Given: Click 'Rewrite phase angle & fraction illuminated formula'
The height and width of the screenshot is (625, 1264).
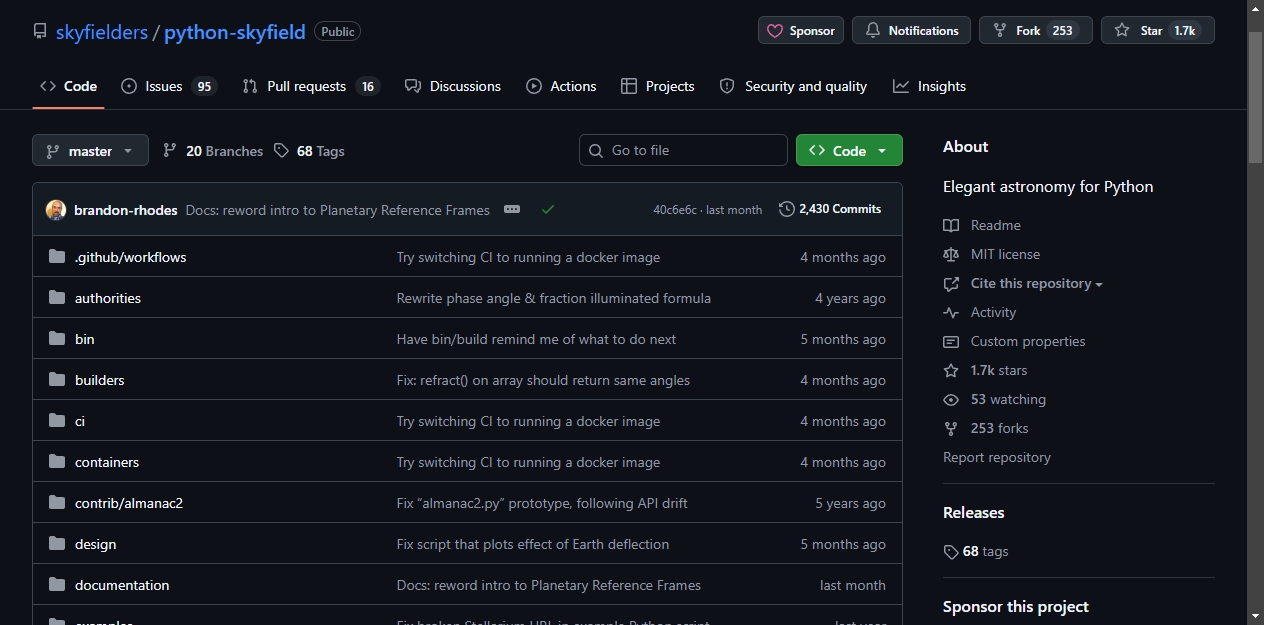Looking at the screenshot, I should [554, 298].
